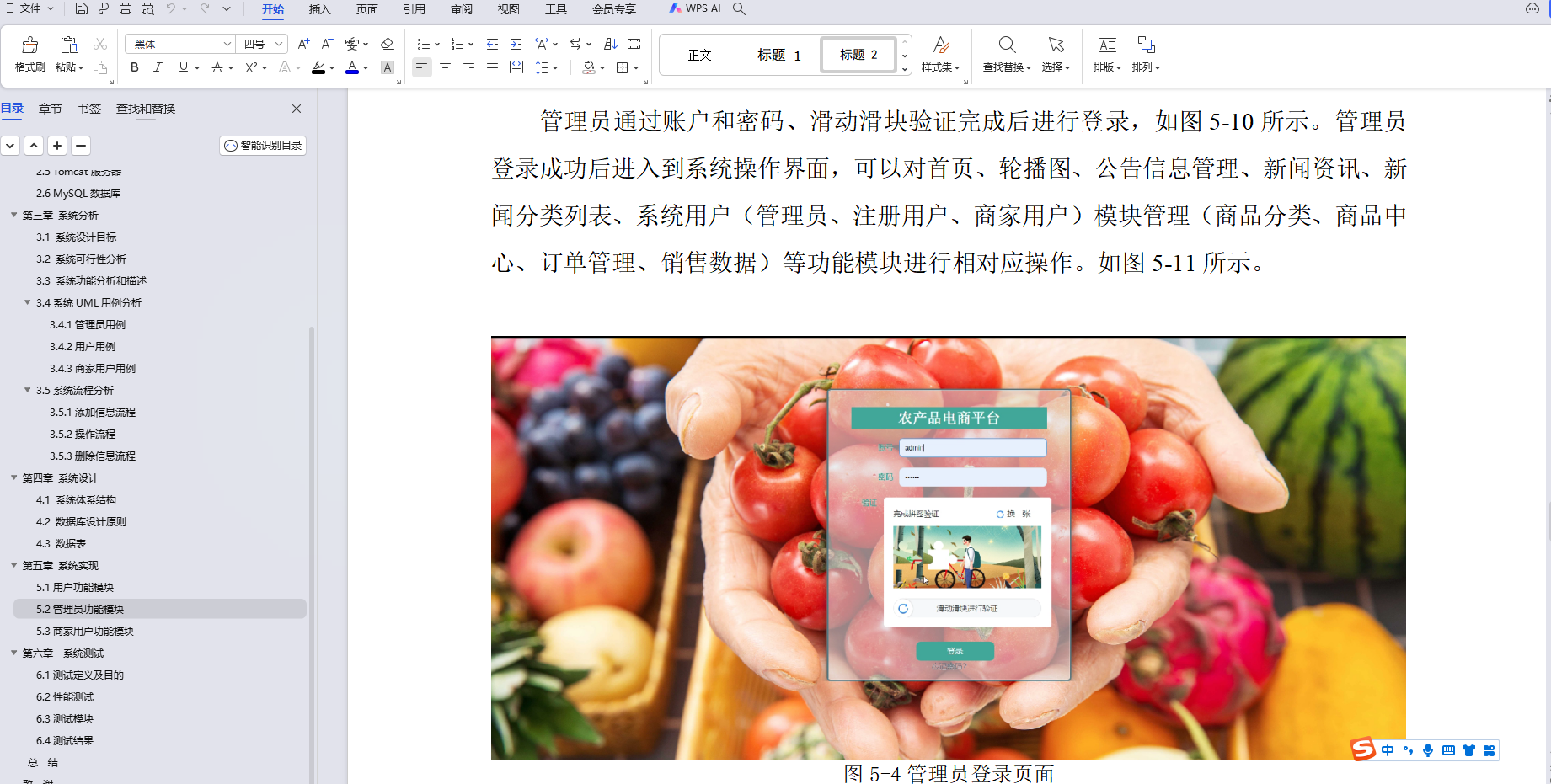Open the search (查找替换) magnifier icon
1551x784 pixels.
[1008, 45]
